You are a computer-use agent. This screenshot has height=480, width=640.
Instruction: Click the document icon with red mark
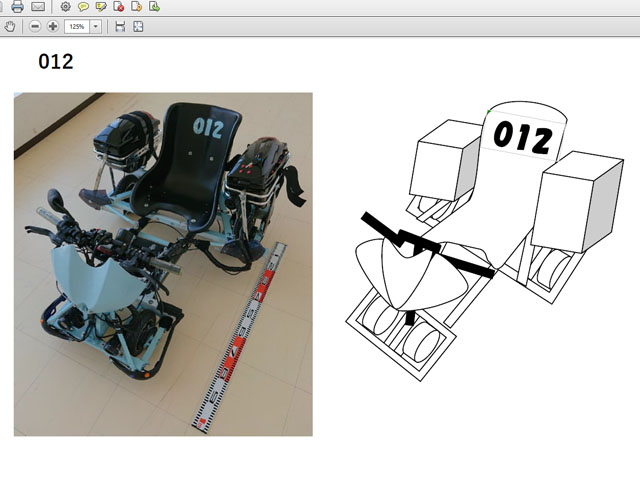point(118,6)
